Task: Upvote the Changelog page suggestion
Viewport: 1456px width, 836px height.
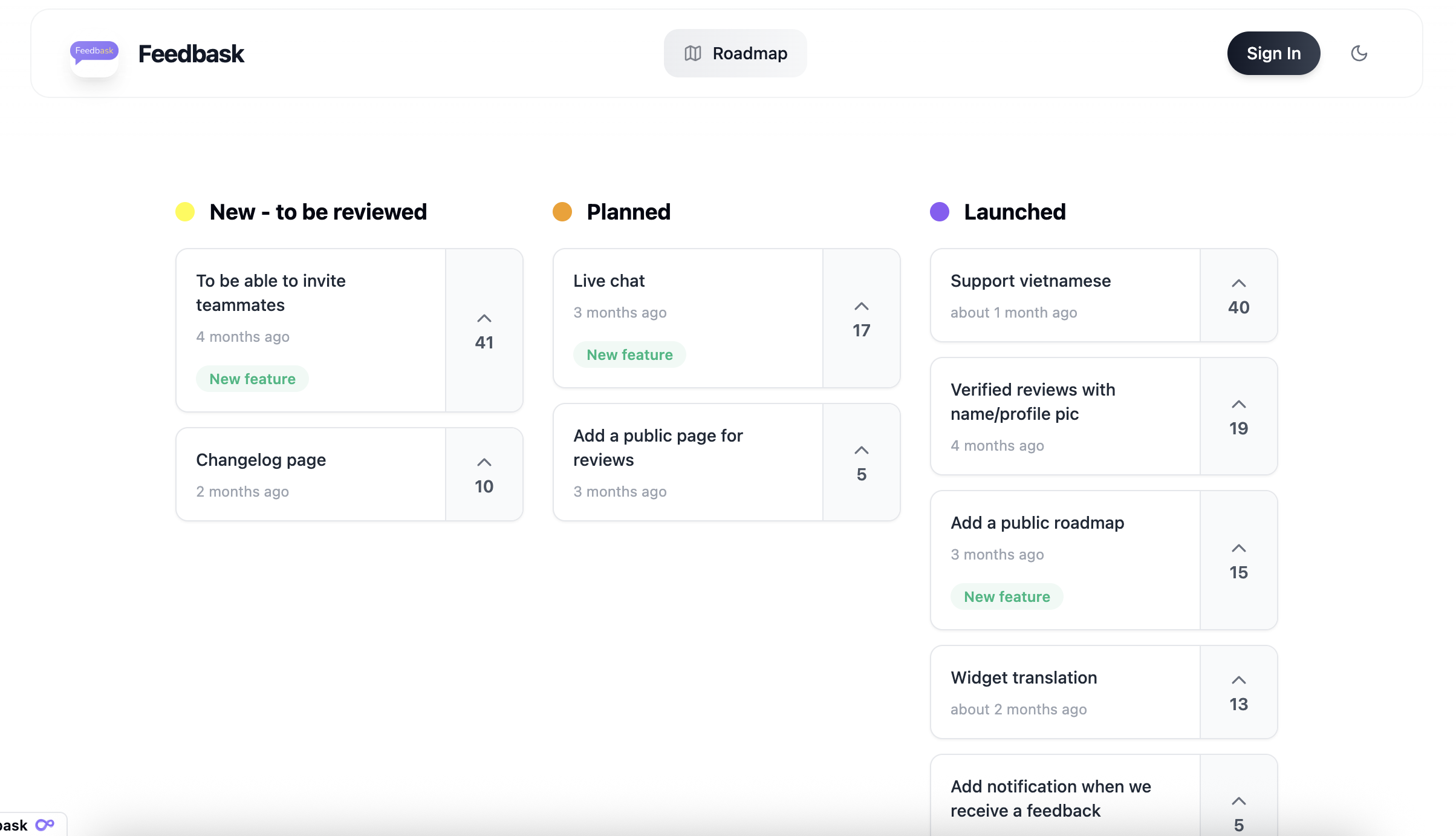Action: click(x=483, y=462)
